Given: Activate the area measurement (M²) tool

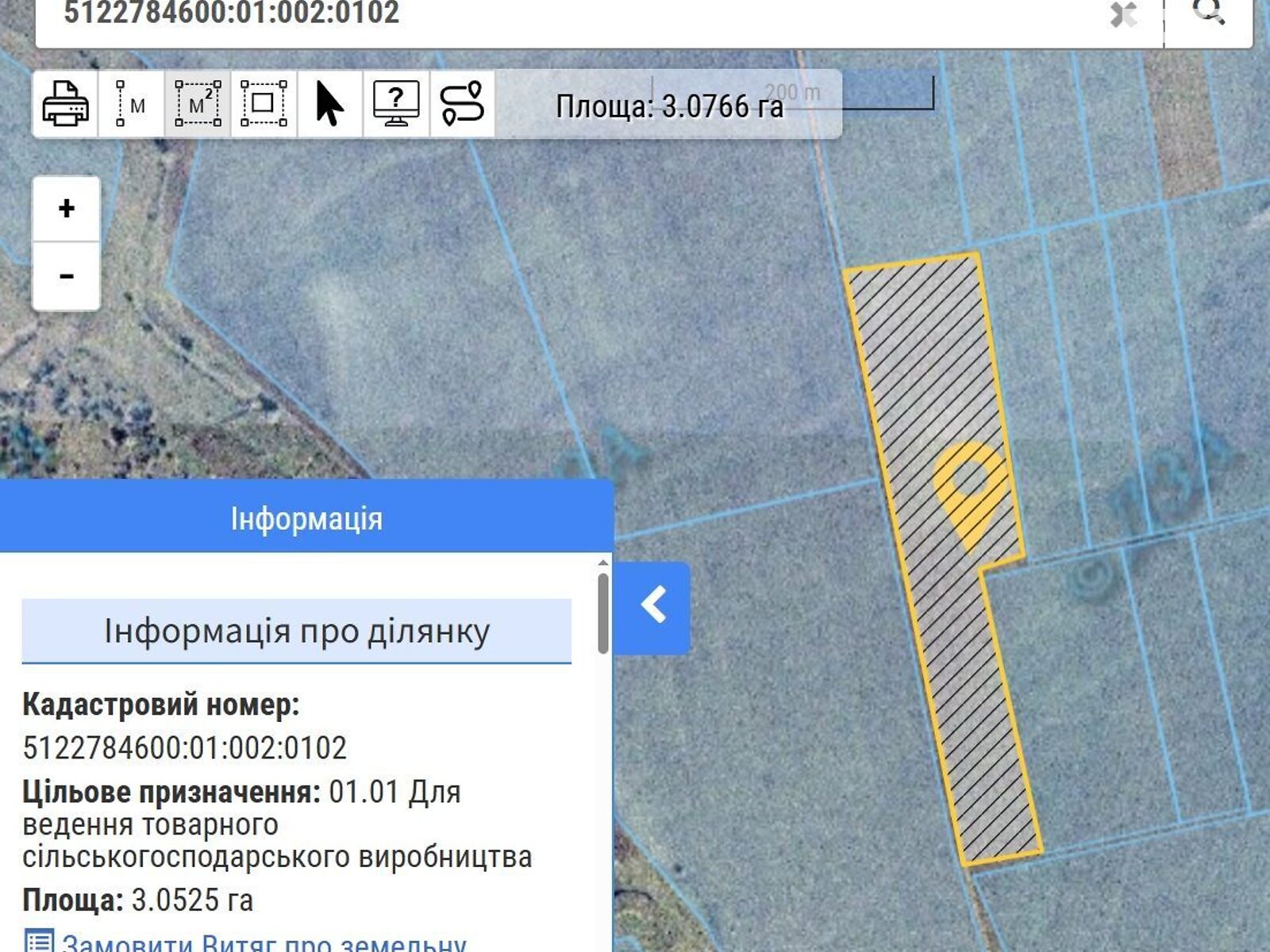Looking at the screenshot, I should click(197, 106).
